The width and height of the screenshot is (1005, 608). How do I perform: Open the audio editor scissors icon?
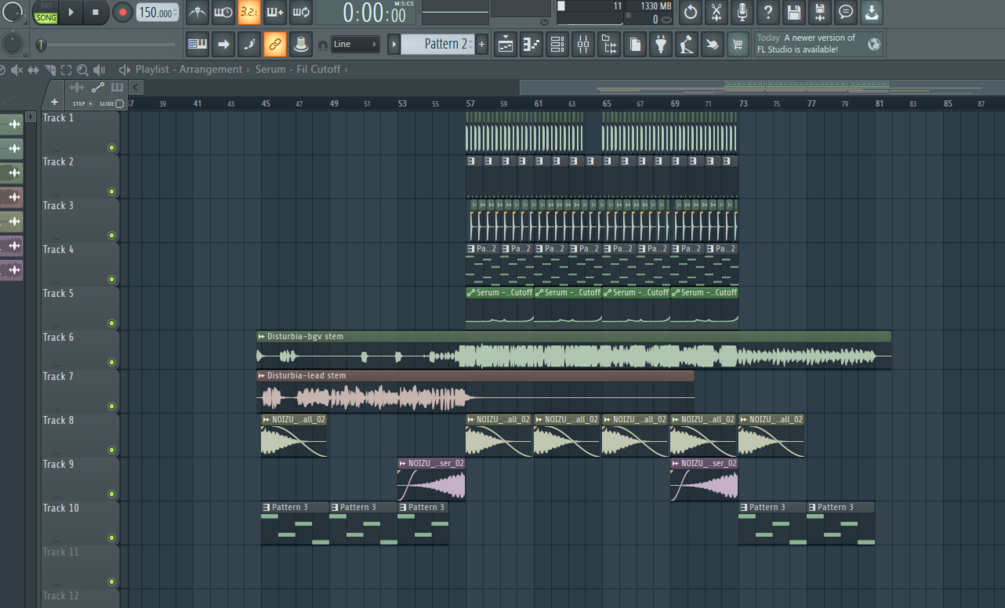pos(716,12)
